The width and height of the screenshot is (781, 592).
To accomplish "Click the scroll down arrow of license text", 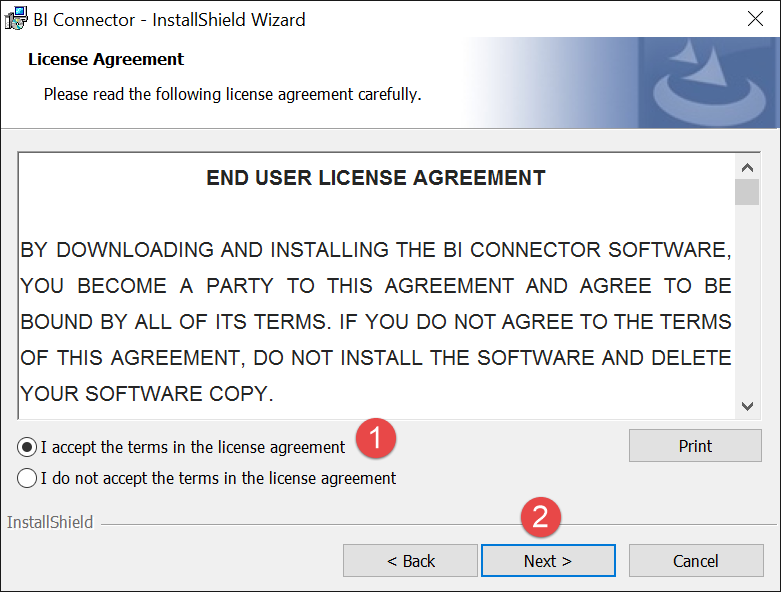I will pos(747,406).
